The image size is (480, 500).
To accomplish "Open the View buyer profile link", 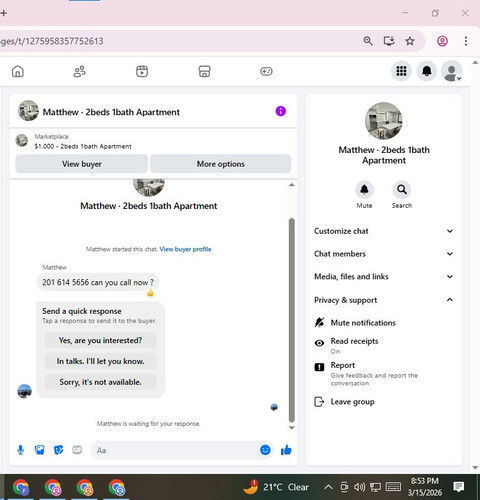I will point(185,249).
